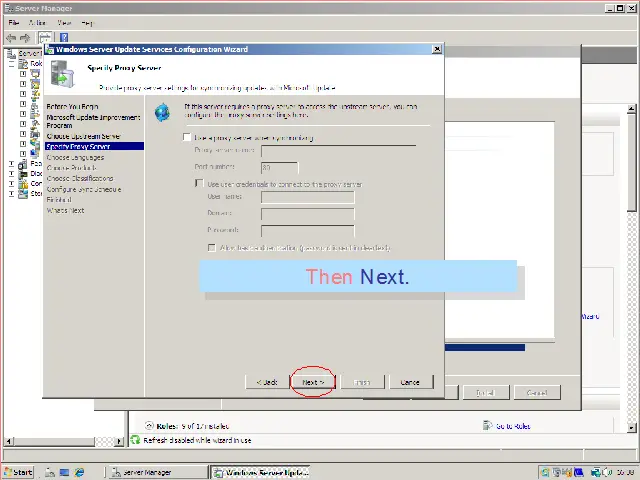Click the greyed Finish button in wizard
This screenshot has width=640, height=480.
point(362,382)
